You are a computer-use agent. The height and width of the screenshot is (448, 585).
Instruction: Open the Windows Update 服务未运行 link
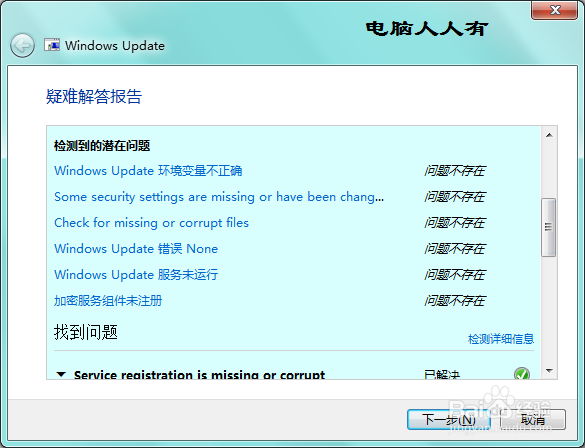136,275
